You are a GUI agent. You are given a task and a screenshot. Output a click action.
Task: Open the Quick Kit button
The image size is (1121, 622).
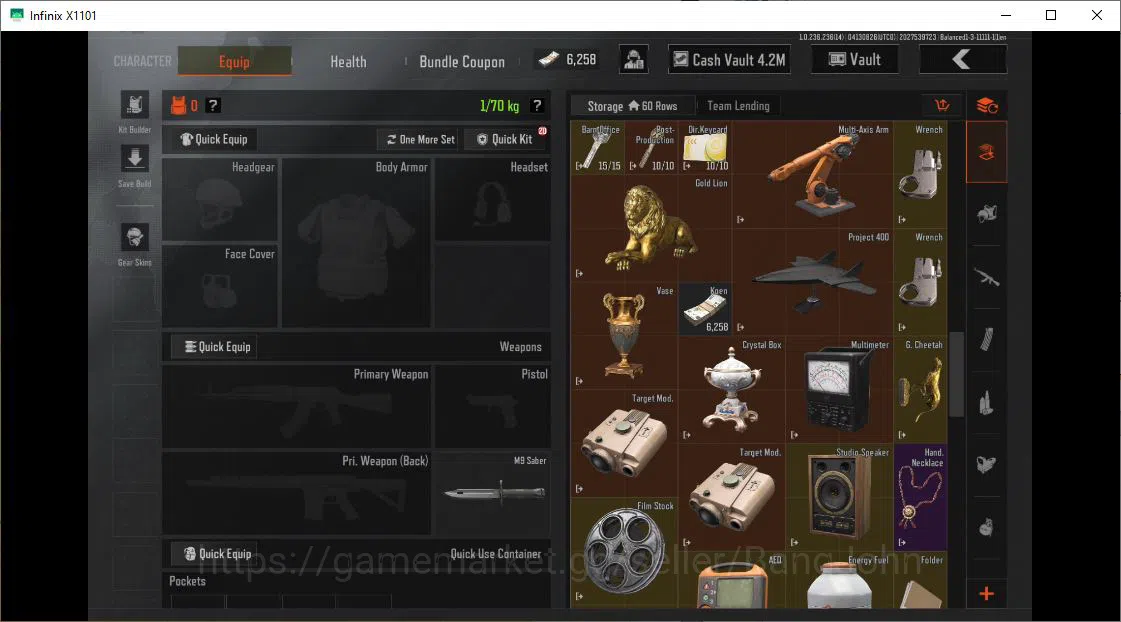click(x=505, y=139)
